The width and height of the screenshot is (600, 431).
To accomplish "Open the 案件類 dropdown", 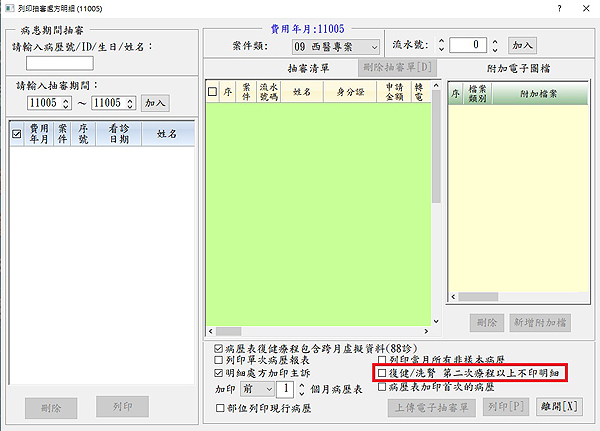I will [x=373, y=46].
